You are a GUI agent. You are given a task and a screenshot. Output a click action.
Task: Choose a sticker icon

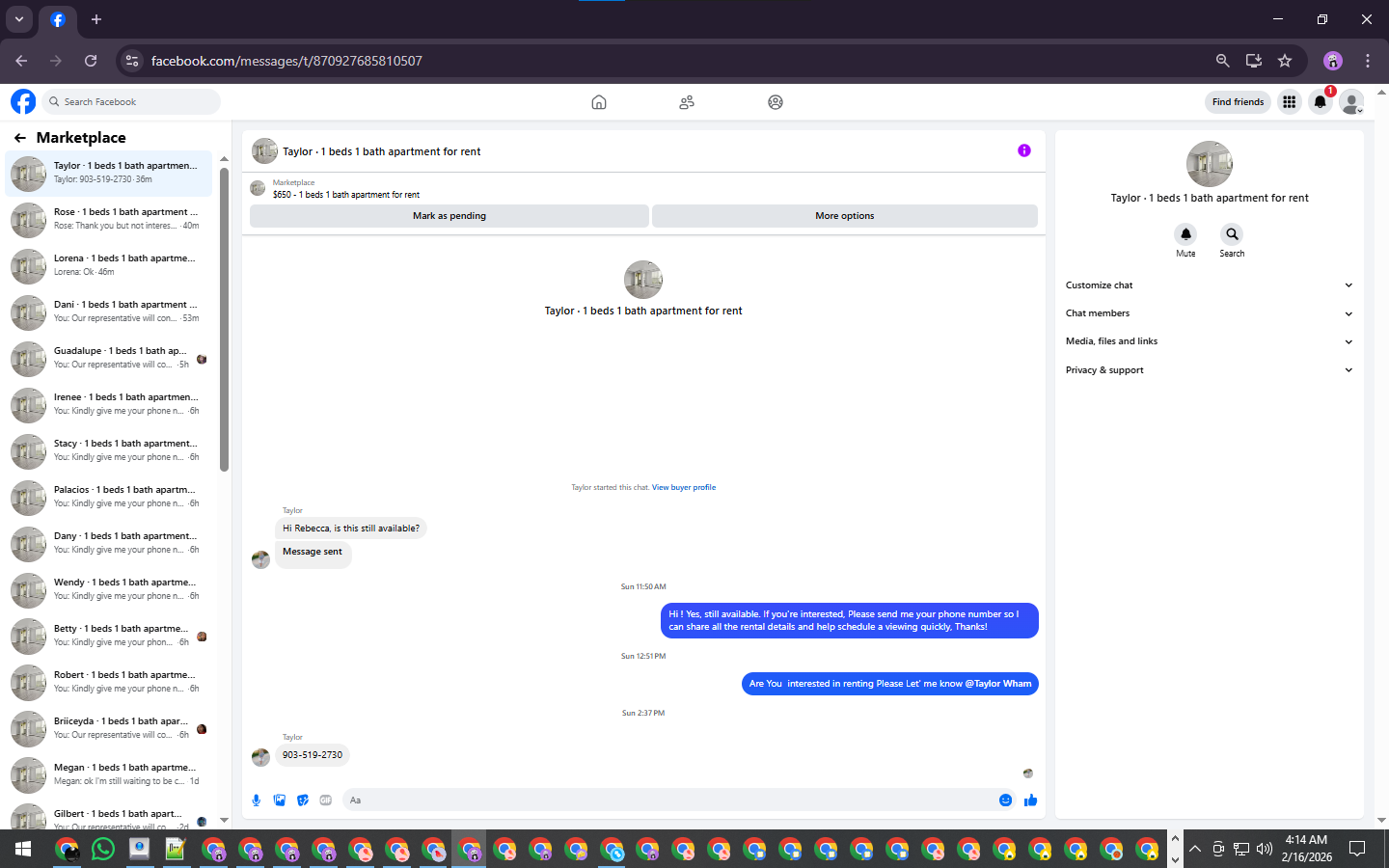point(303,800)
